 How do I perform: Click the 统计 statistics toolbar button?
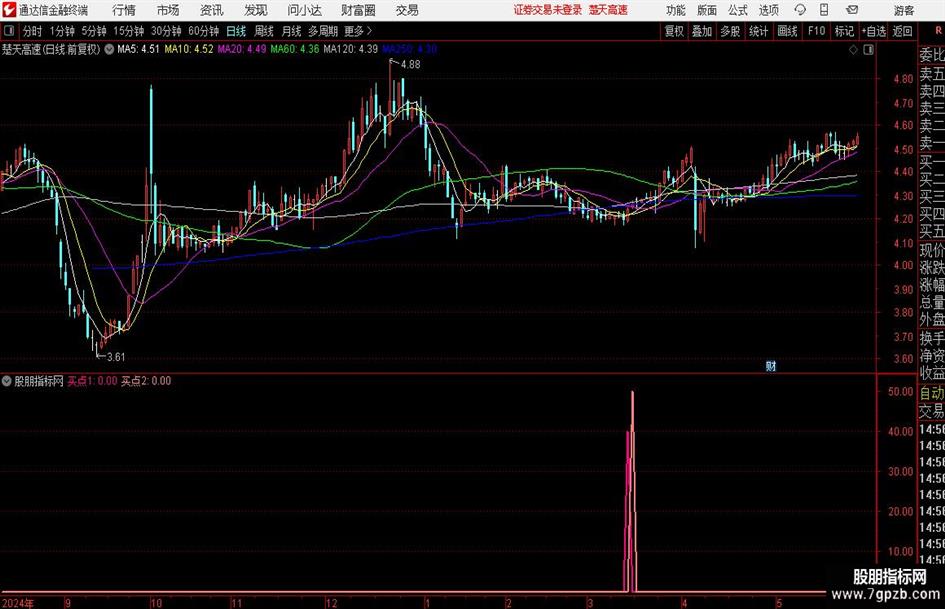(758, 31)
